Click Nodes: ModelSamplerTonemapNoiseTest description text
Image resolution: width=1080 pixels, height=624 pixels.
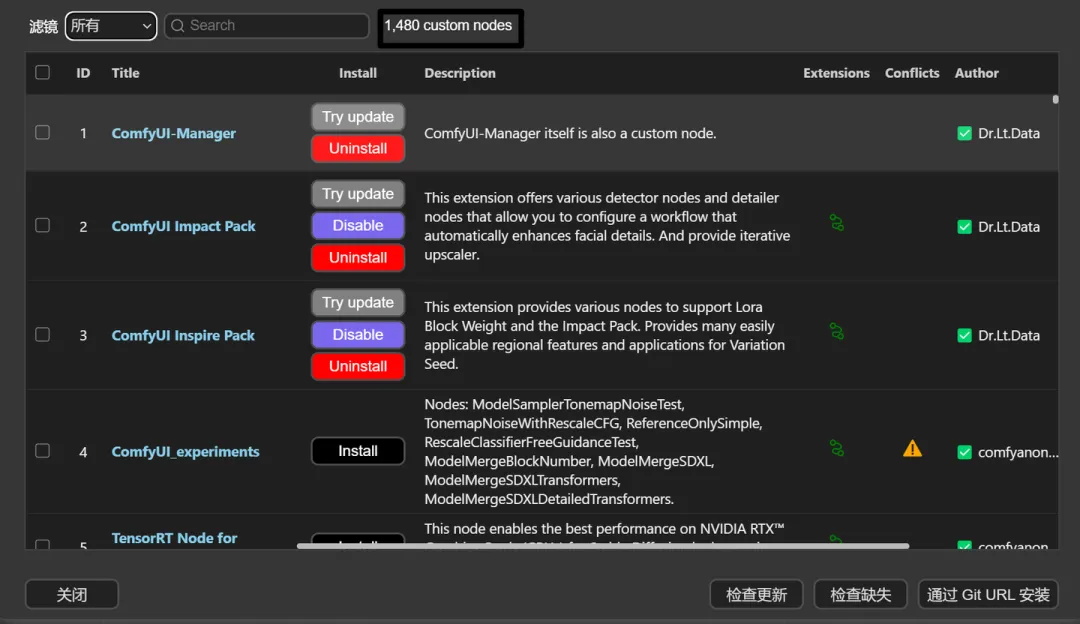tap(593, 452)
